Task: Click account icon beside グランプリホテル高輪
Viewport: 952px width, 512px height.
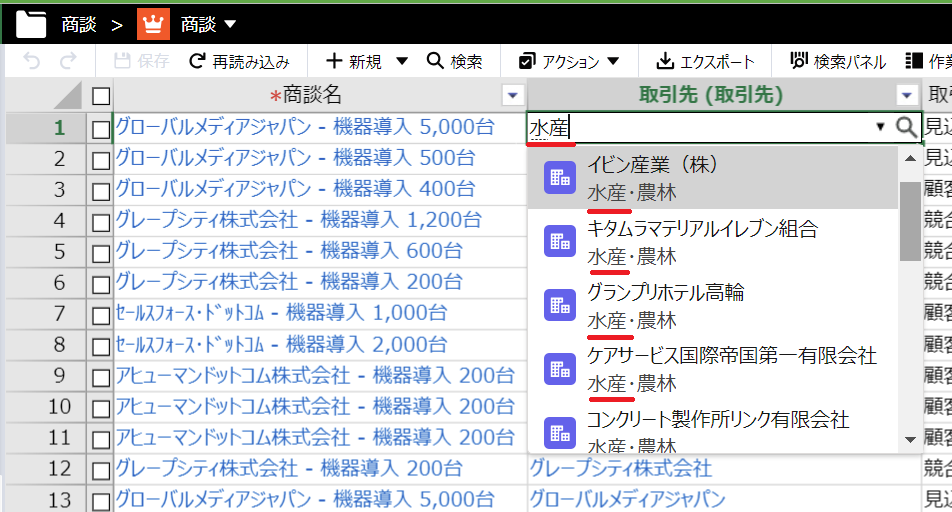Action: pos(560,305)
